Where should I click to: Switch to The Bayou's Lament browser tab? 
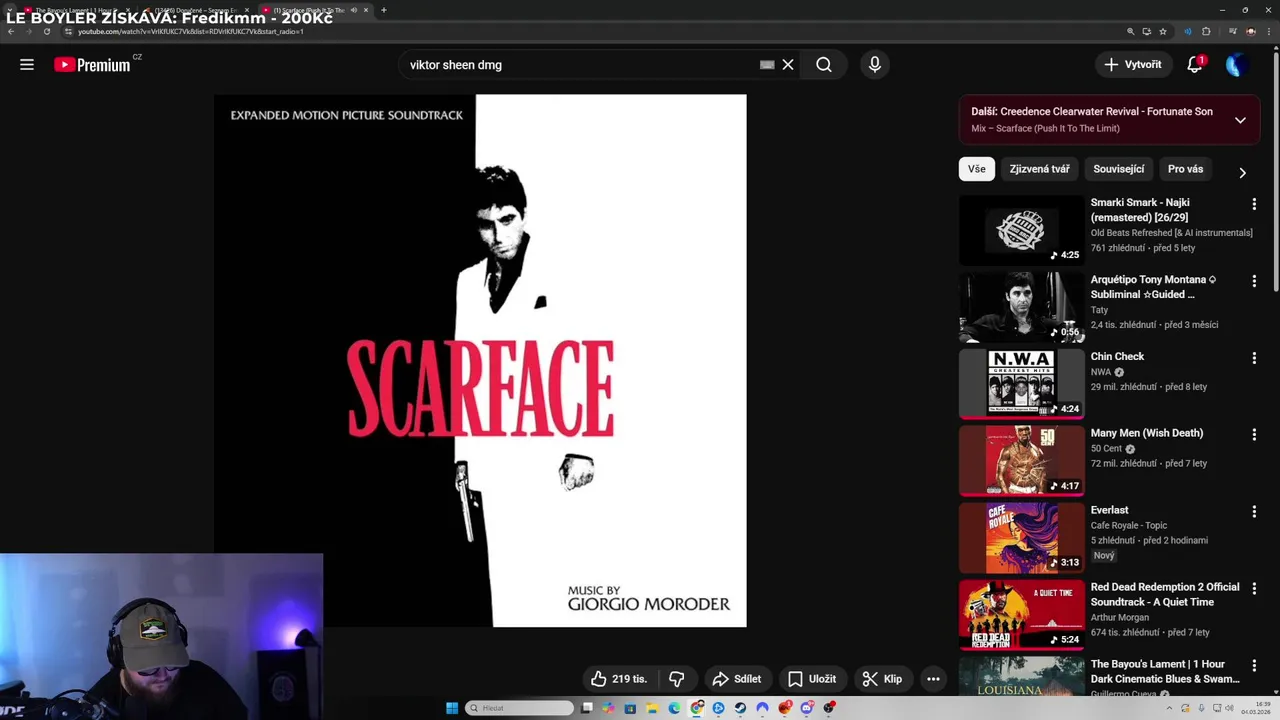[x=75, y=10]
